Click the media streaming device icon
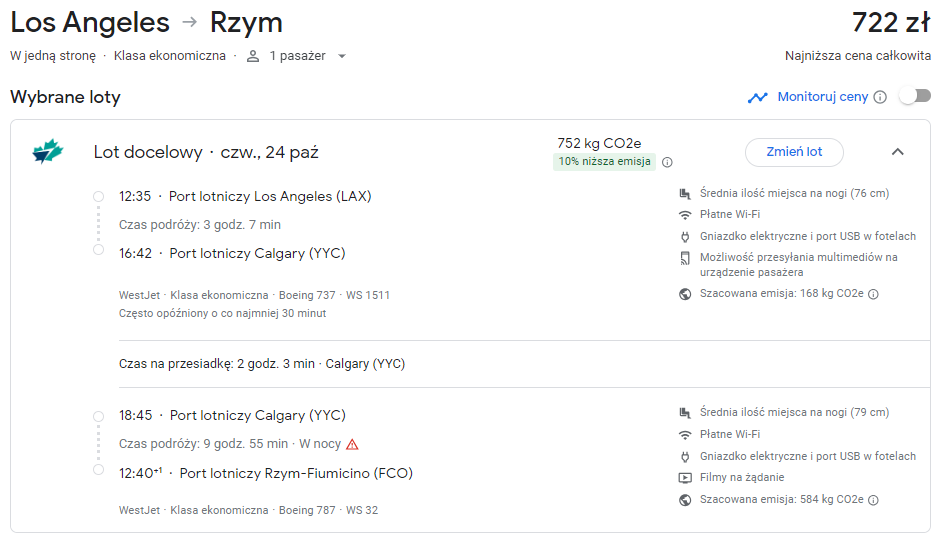Viewport: 942px width, 544px height. point(685,258)
